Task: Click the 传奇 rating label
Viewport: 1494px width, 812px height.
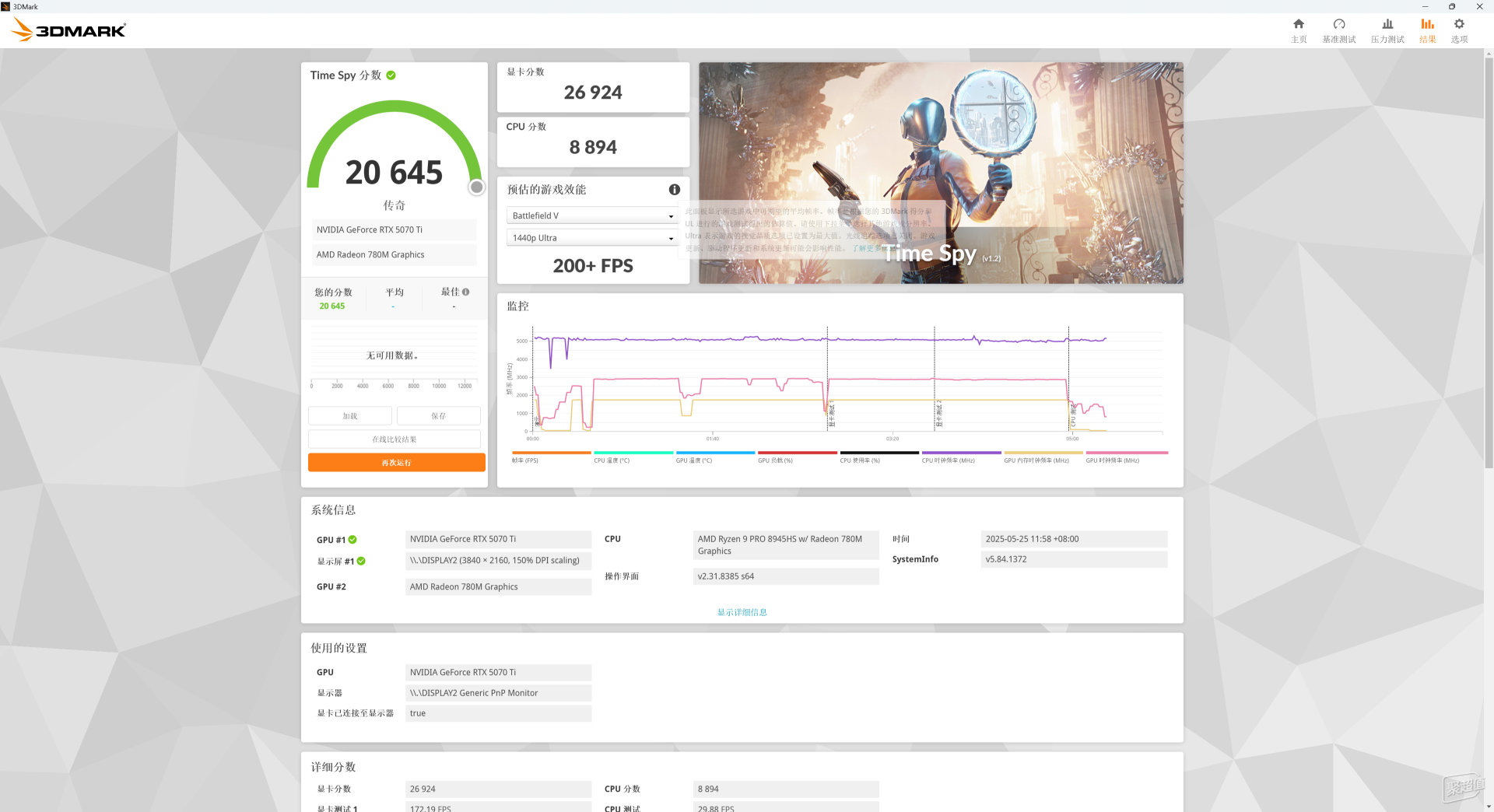Action: pos(394,205)
